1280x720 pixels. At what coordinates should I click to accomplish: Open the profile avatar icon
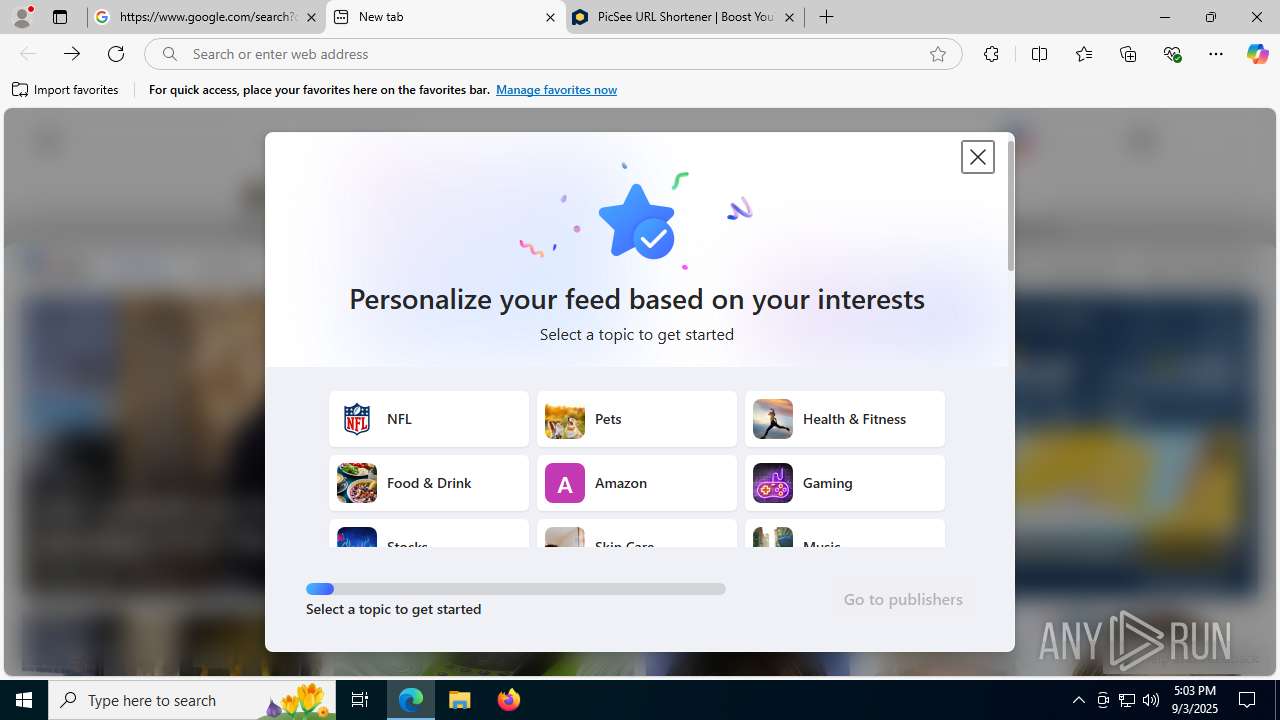point(22,17)
